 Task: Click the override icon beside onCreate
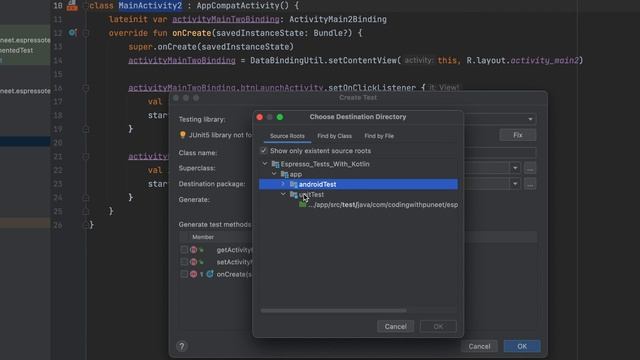(x=209, y=274)
